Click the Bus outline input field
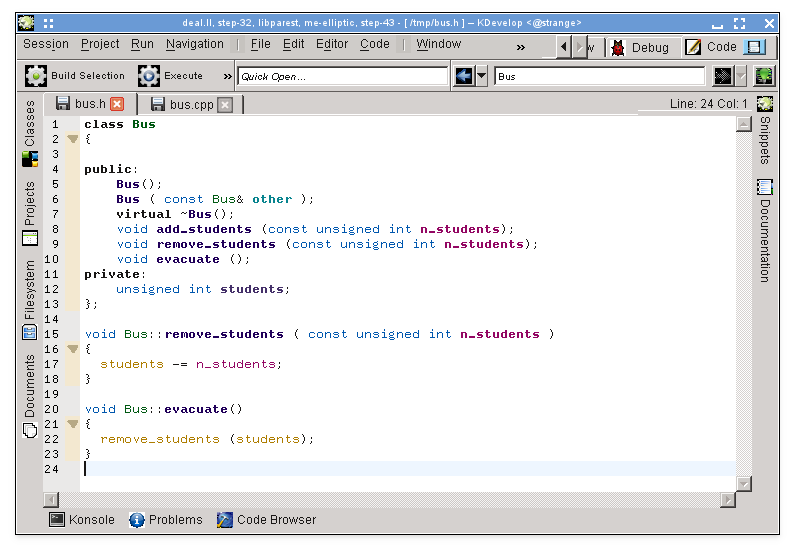Viewport: 795px width, 553px height. (600, 77)
